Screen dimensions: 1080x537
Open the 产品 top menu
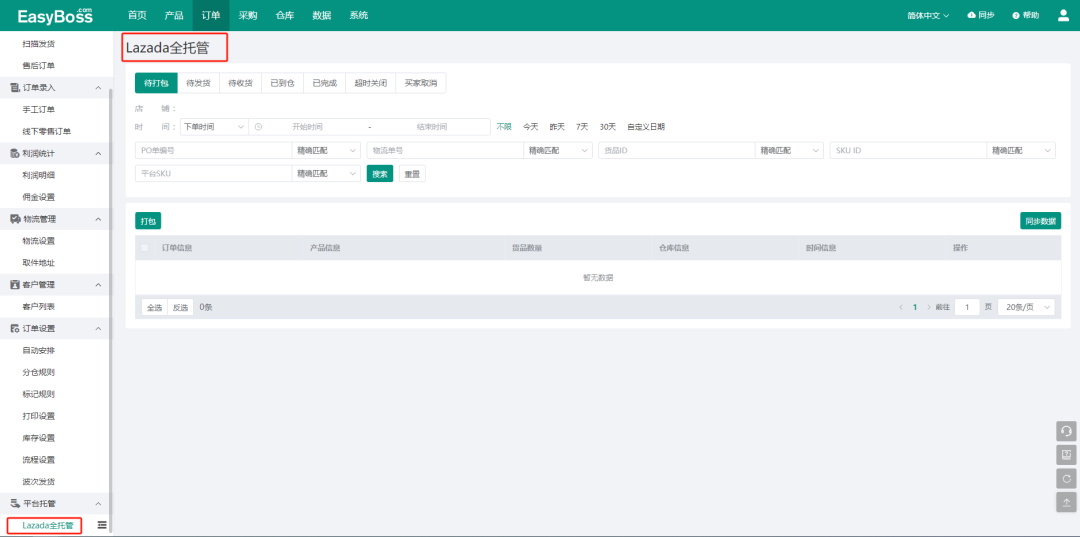tap(174, 15)
